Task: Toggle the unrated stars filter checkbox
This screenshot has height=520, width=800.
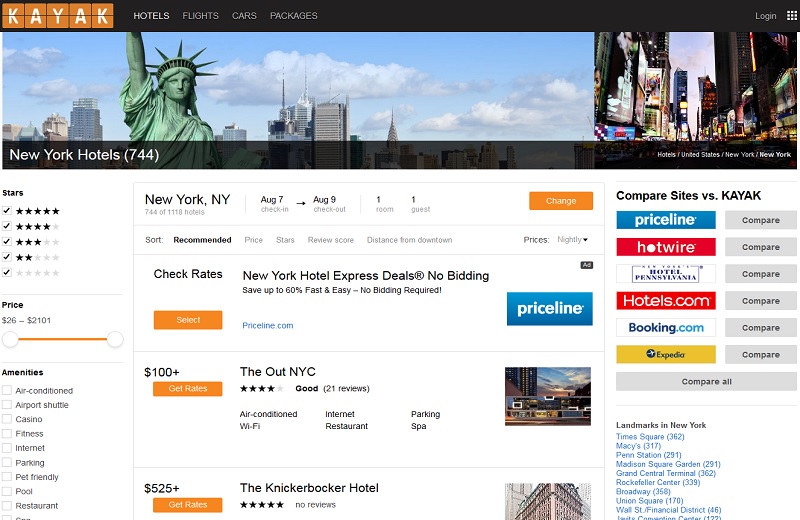Action: 7,272
